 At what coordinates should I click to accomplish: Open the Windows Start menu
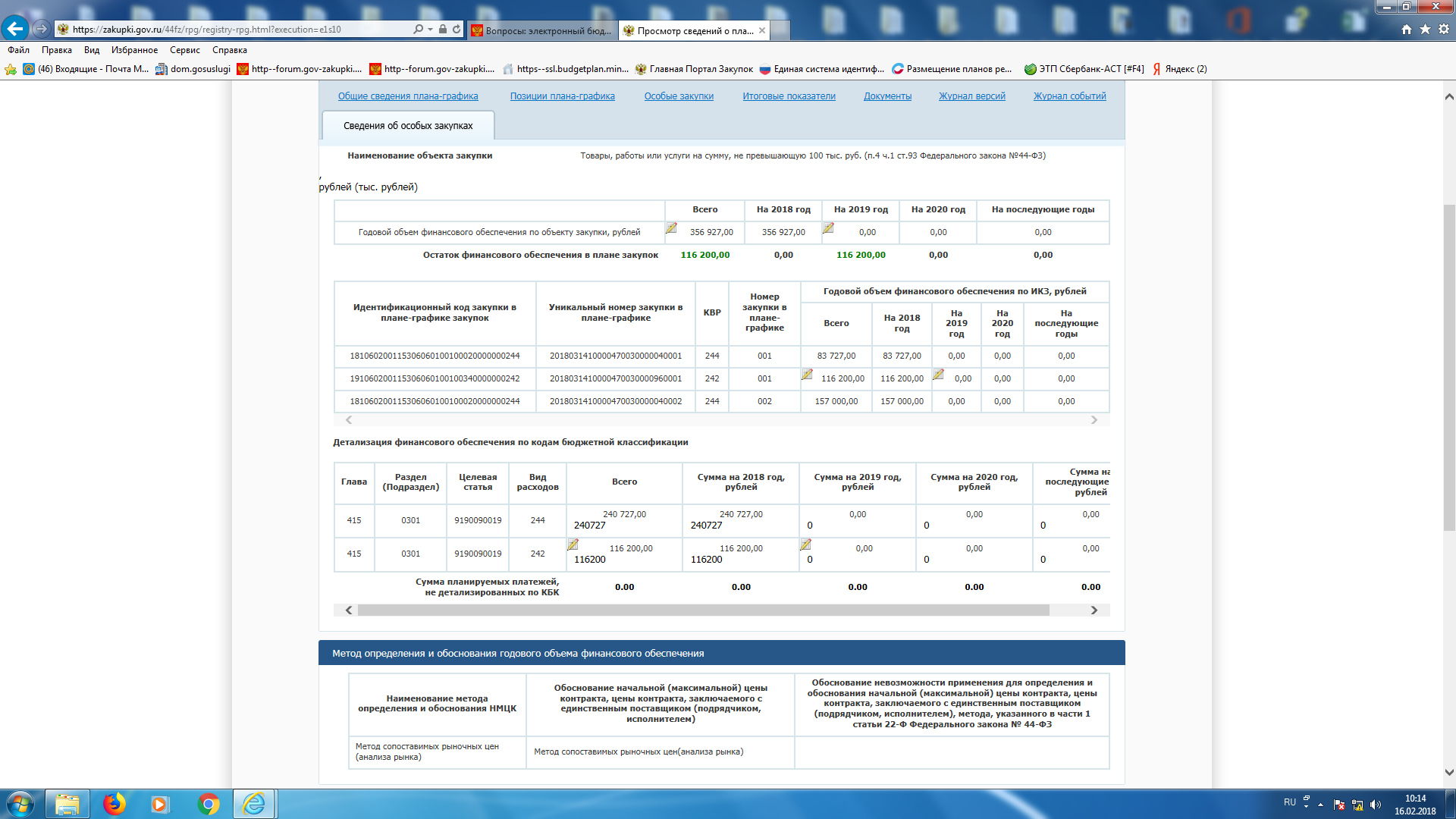click(20, 804)
